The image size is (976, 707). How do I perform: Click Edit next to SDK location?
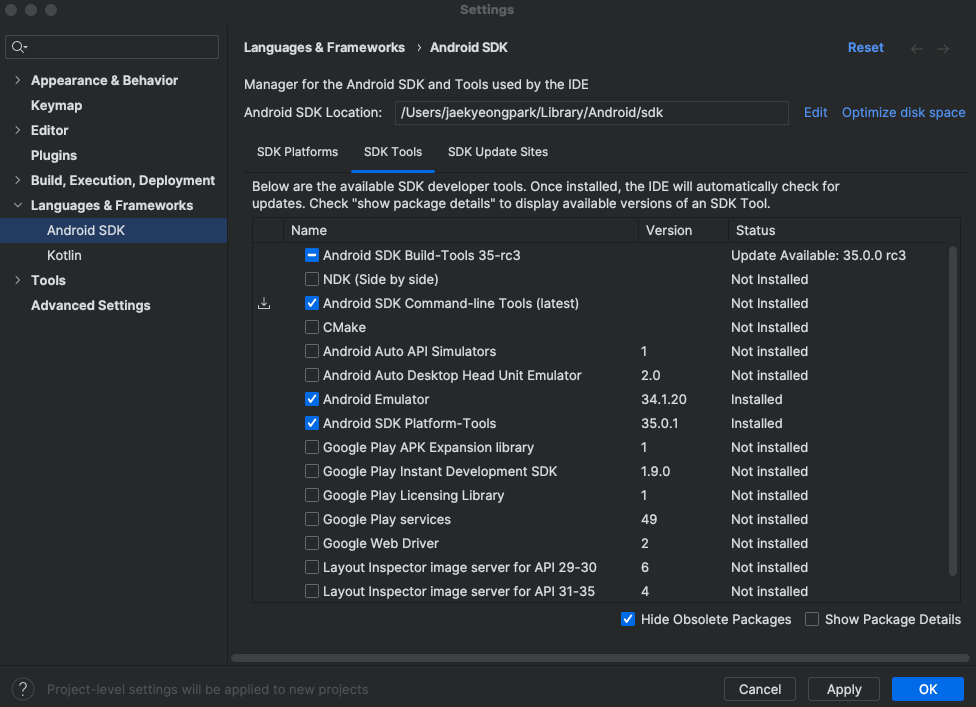pos(815,113)
